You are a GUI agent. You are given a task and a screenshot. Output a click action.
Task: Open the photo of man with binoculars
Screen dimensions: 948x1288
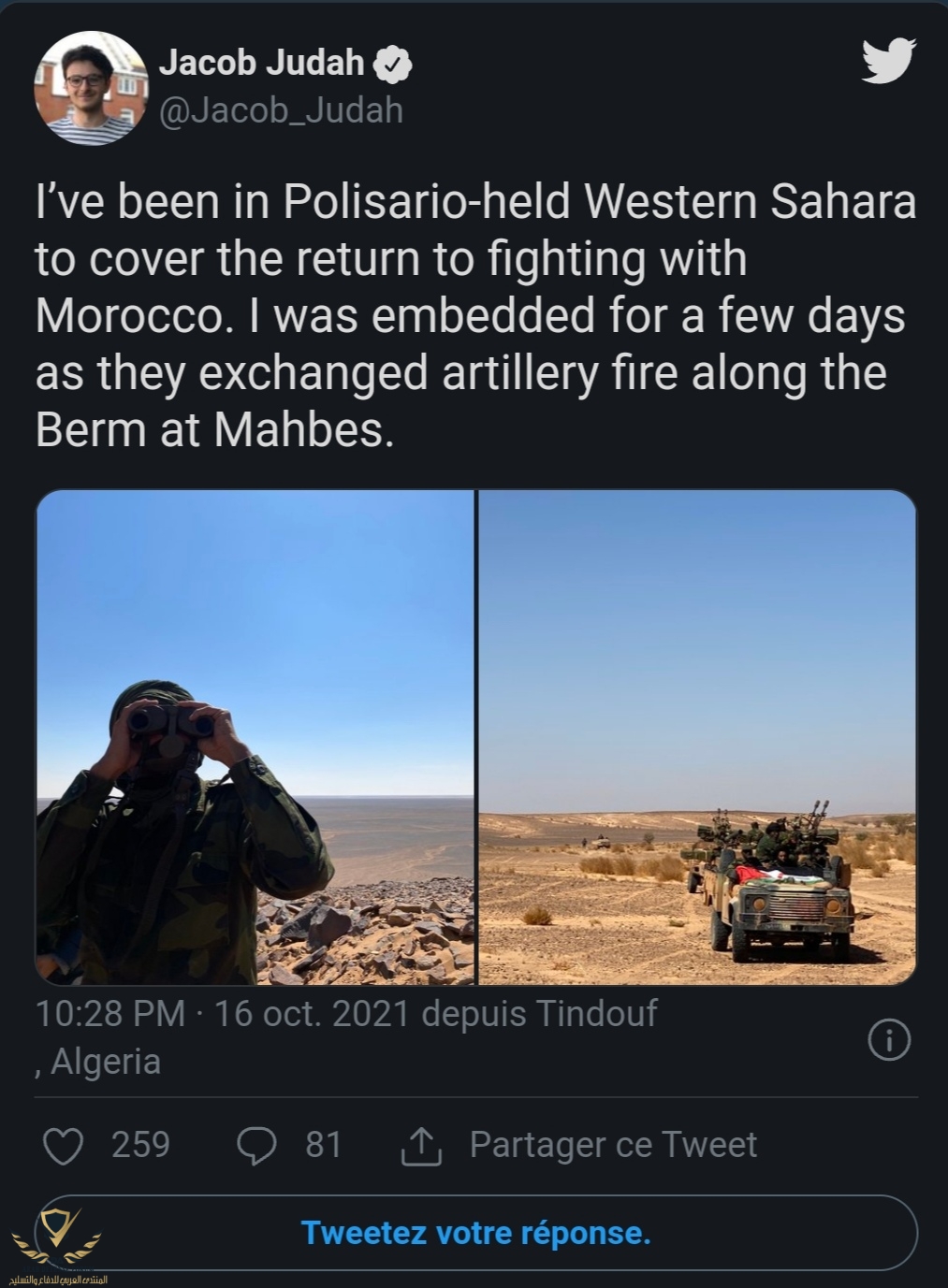255,737
